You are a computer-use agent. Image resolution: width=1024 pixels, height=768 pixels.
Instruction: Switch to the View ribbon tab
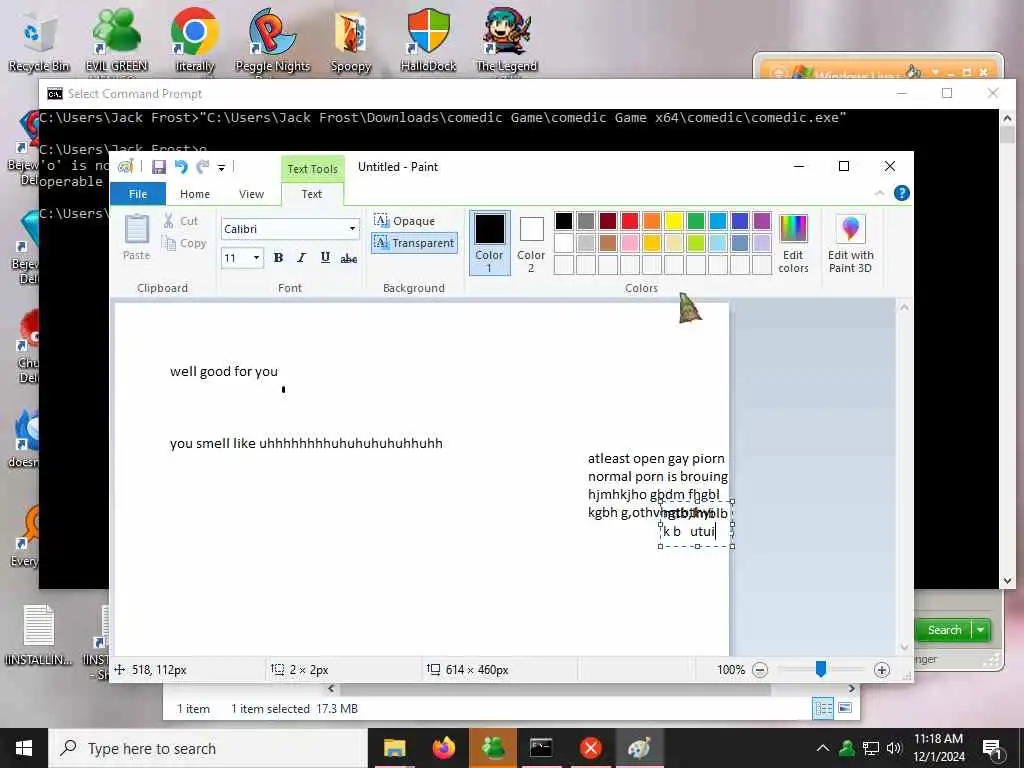pyautogui.click(x=251, y=194)
